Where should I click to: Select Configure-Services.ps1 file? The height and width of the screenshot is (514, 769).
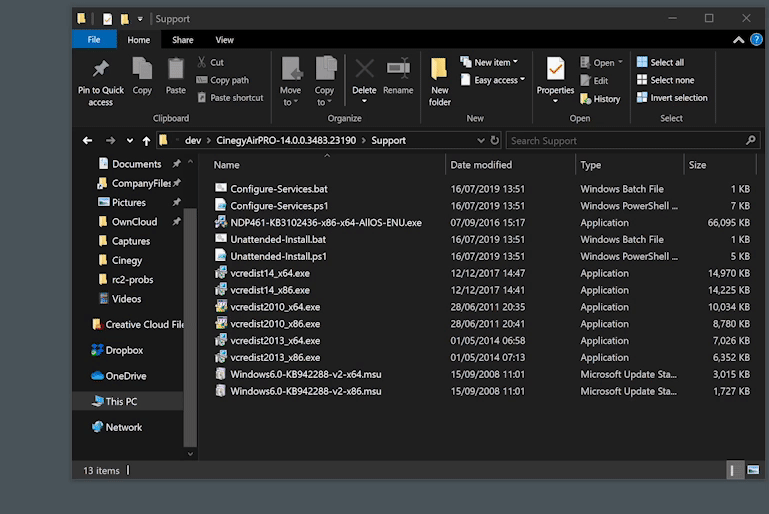click(279, 206)
